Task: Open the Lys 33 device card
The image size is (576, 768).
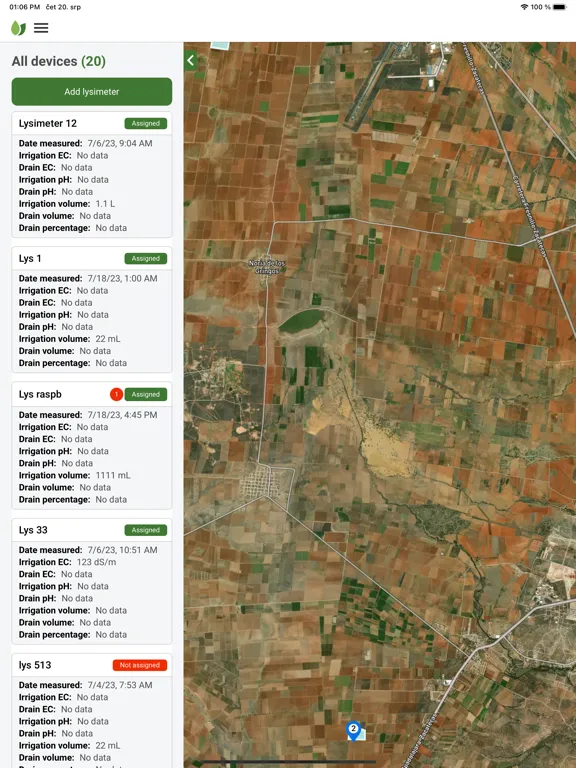Action: (x=92, y=581)
